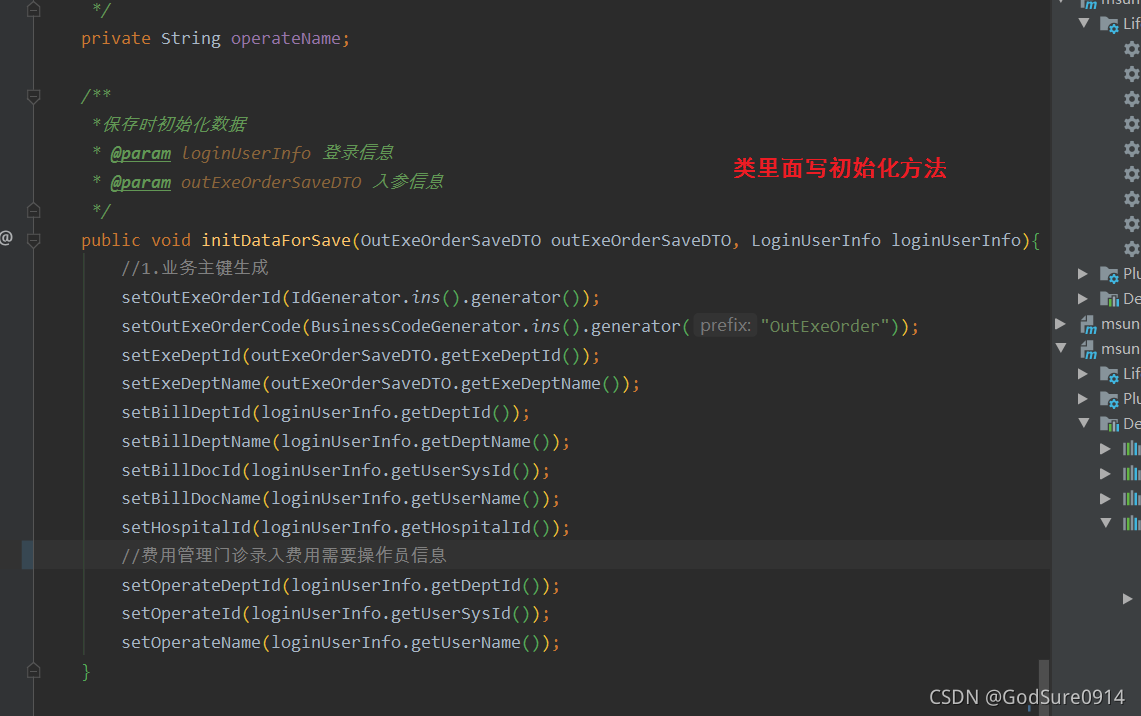Select the expanded dependency's library icon
The width and height of the screenshot is (1141, 716).
click(x=1131, y=522)
